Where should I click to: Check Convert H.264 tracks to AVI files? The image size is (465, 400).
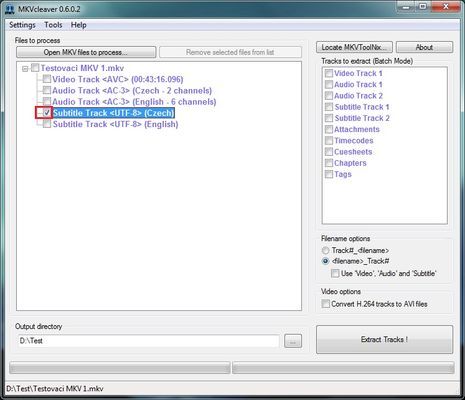pyautogui.click(x=325, y=304)
